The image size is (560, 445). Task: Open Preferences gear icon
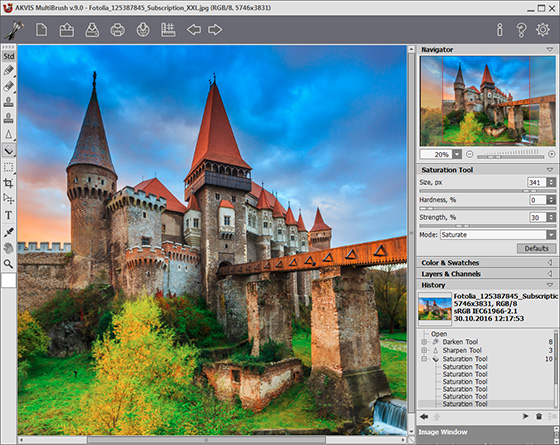542,30
